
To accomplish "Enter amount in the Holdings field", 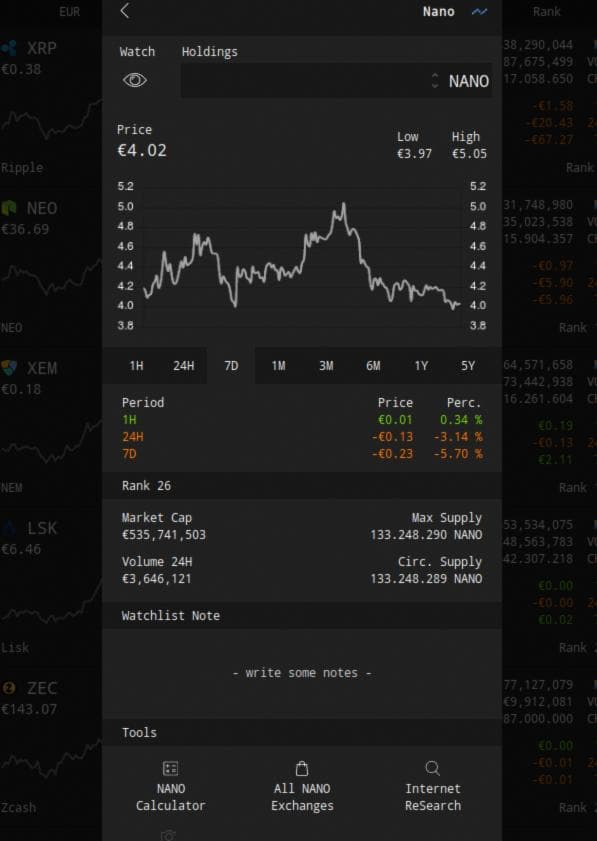I will (336, 81).
